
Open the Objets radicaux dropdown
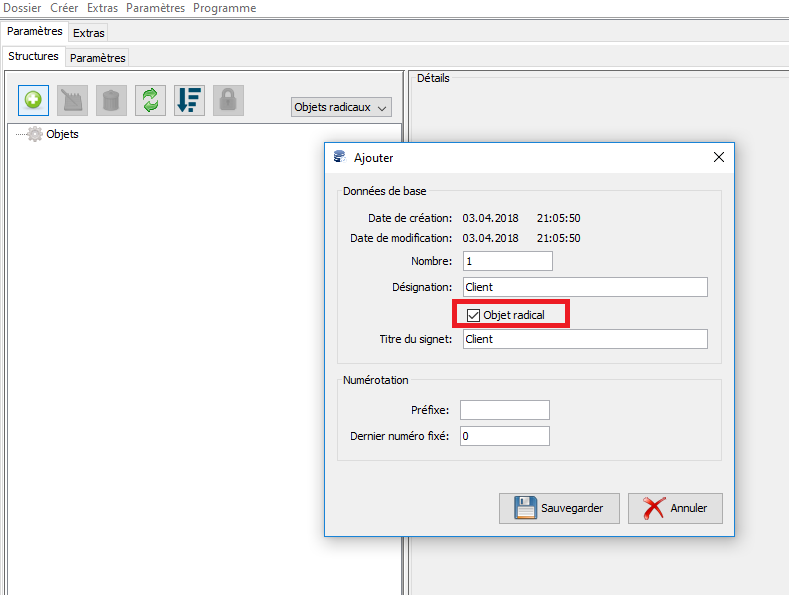[341, 107]
